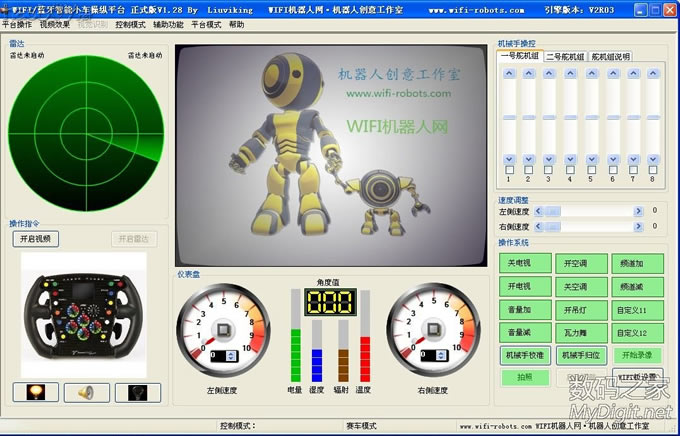Open the 平台操作 menu
The height and width of the screenshot is (436, 680).
17,23
